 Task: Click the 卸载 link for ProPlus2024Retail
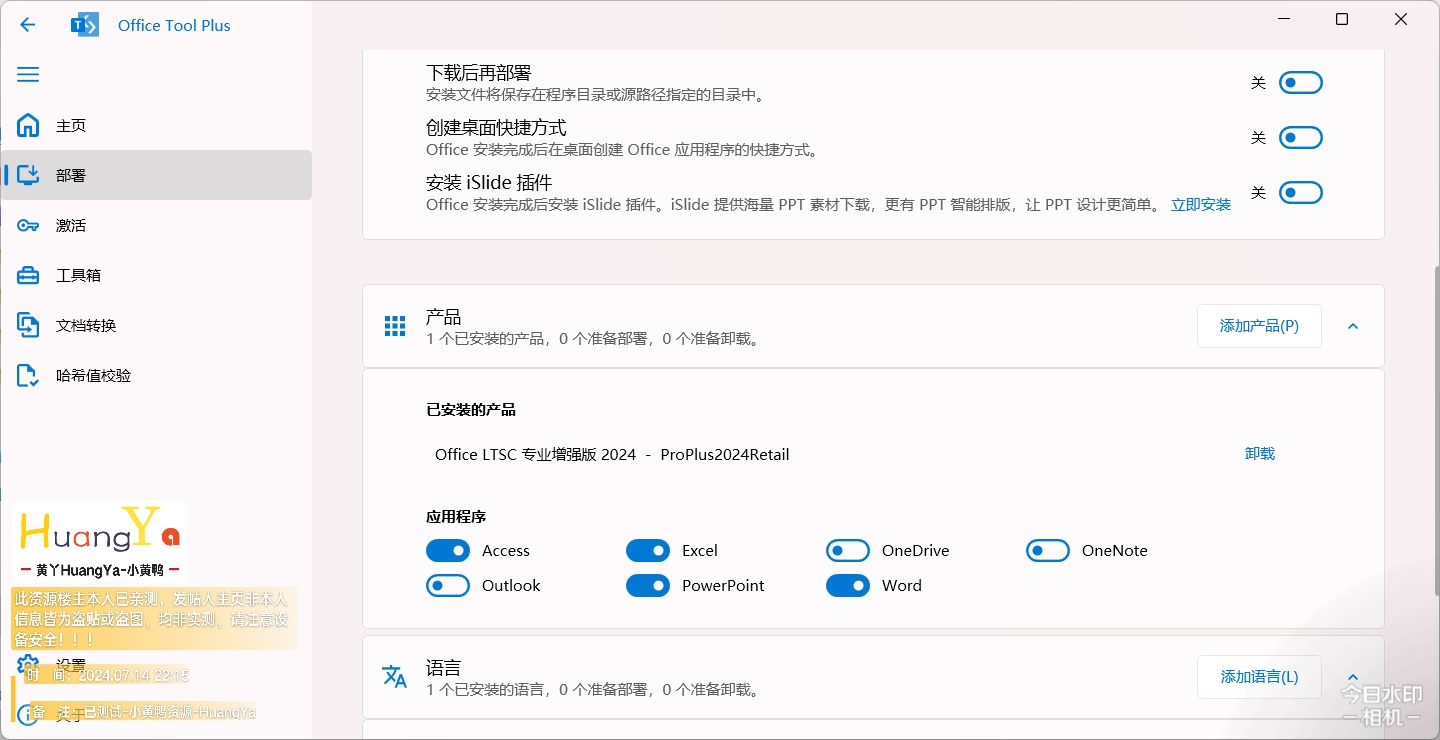point(1260,454)
